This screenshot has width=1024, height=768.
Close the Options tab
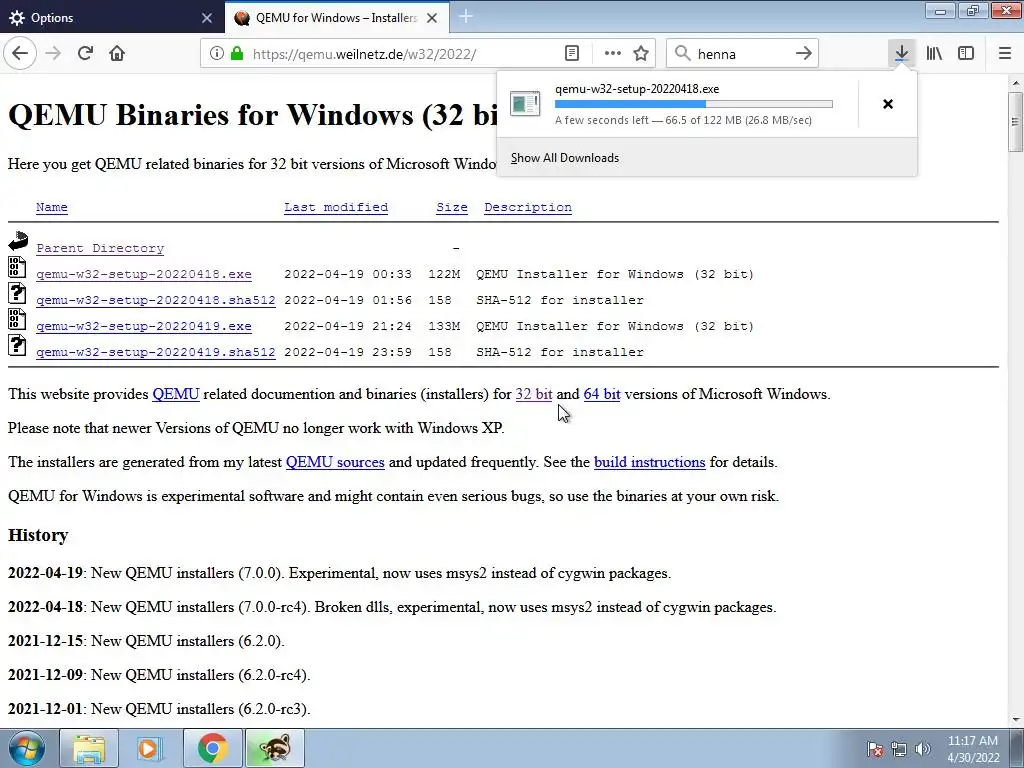[x=207, y=18]
